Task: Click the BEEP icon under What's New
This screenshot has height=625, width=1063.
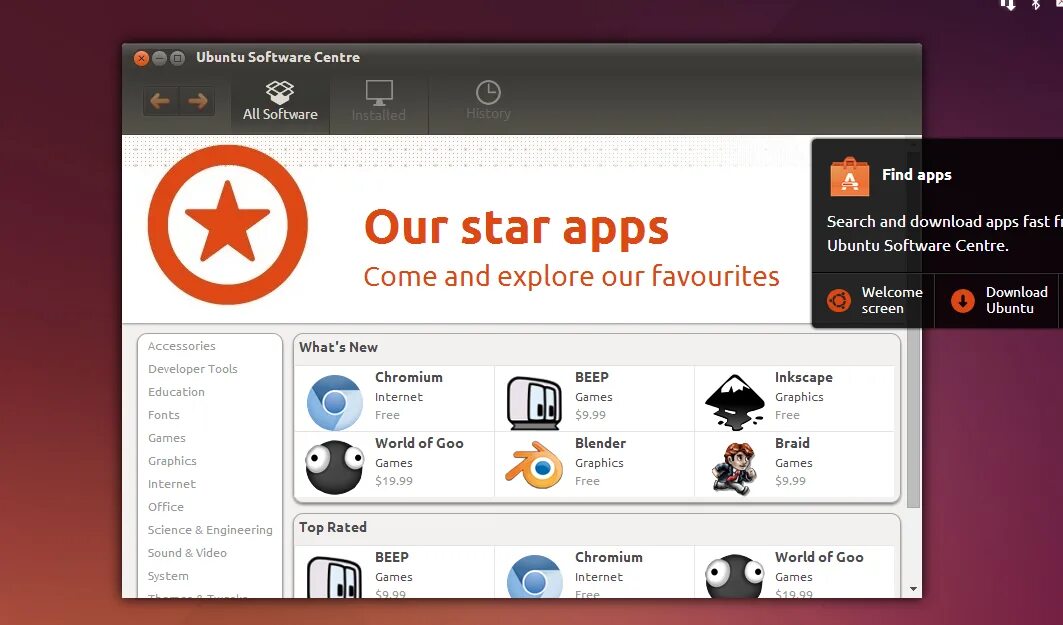Action: (x=534, y=403)
